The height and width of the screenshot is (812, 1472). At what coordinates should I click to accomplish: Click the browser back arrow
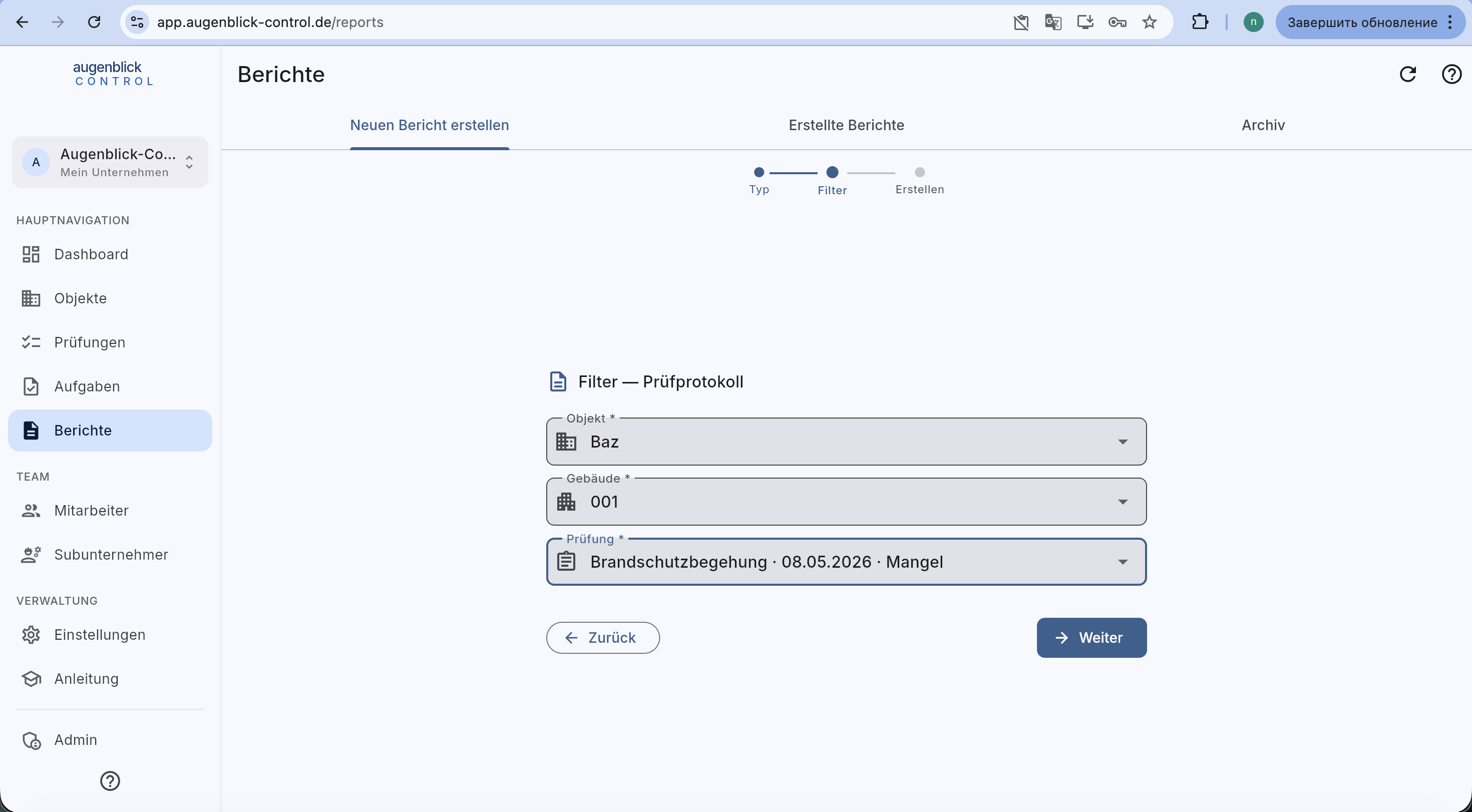[23, 23]
